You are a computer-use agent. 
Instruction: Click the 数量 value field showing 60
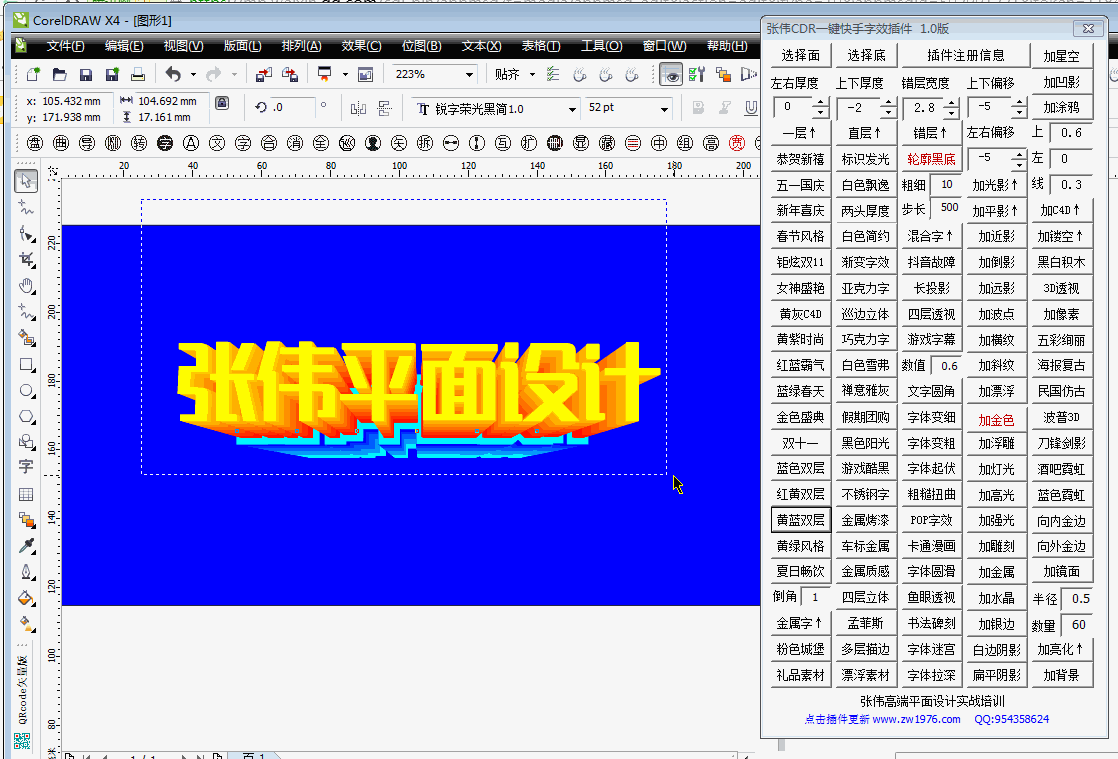tap(1078, 625)
